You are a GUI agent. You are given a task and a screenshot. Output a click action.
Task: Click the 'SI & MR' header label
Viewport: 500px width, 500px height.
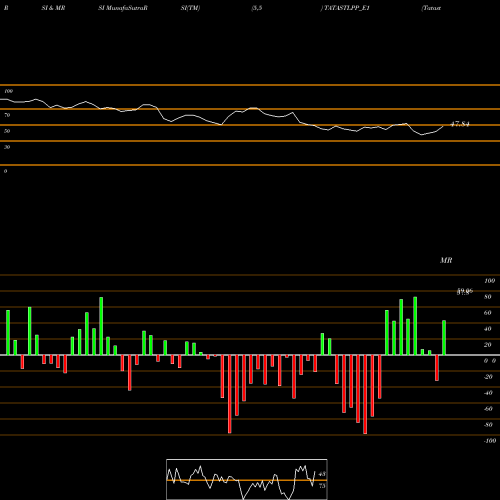point(53,8)
